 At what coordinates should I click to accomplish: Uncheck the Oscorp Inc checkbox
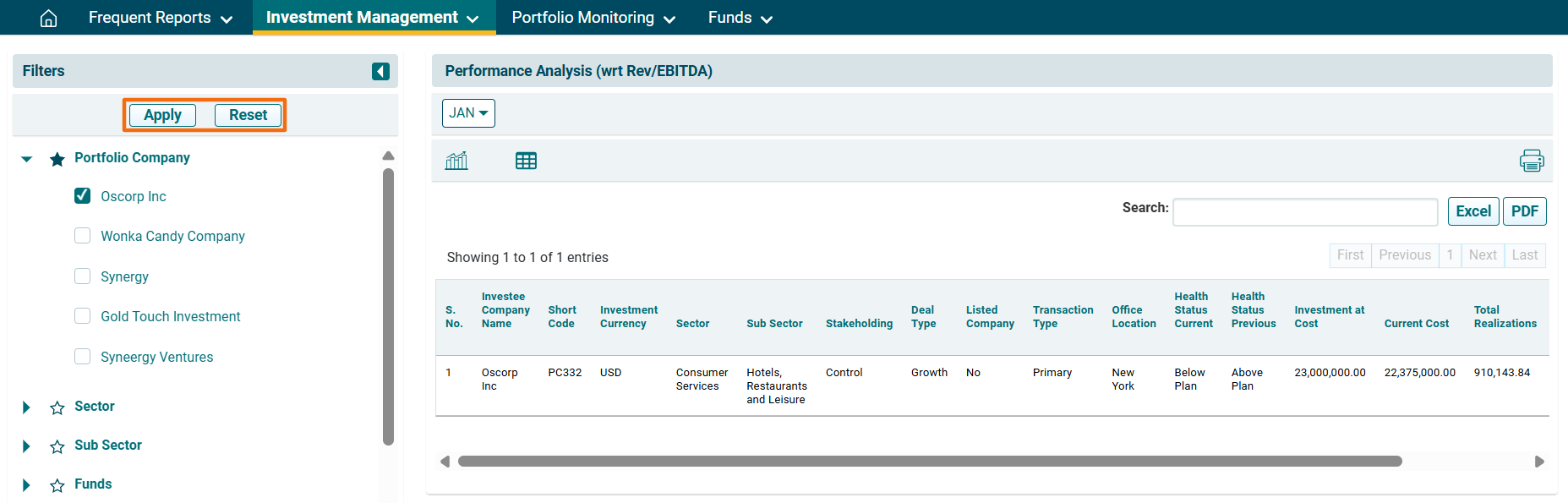coord(83,196)
